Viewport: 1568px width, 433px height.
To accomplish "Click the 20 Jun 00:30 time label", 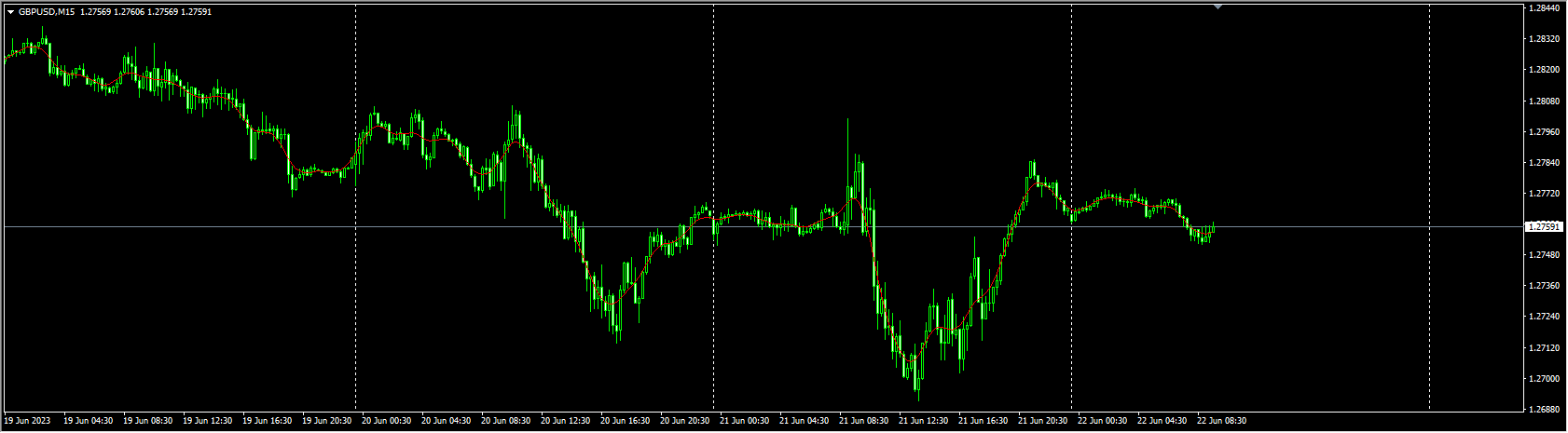I will pos(386,421).
